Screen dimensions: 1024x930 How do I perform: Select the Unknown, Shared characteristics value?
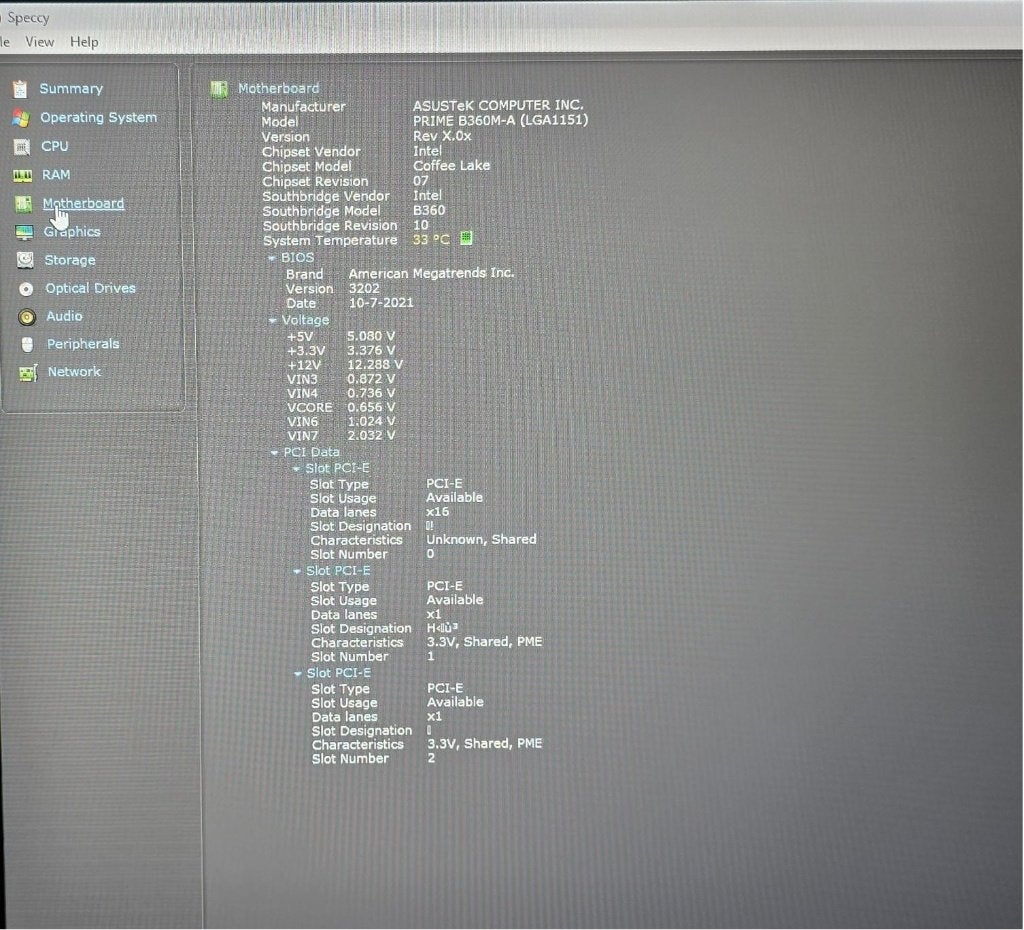coord(481,539)
